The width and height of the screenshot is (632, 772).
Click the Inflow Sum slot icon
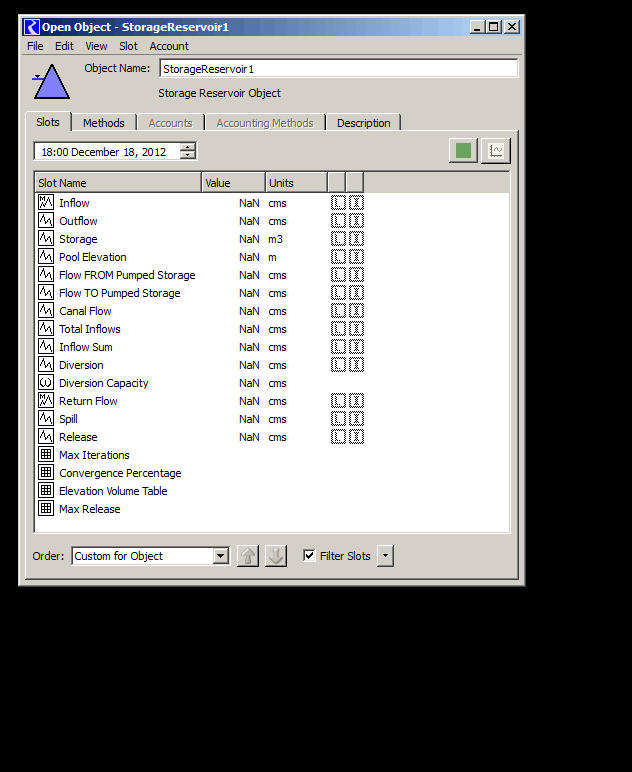point(46,346)
